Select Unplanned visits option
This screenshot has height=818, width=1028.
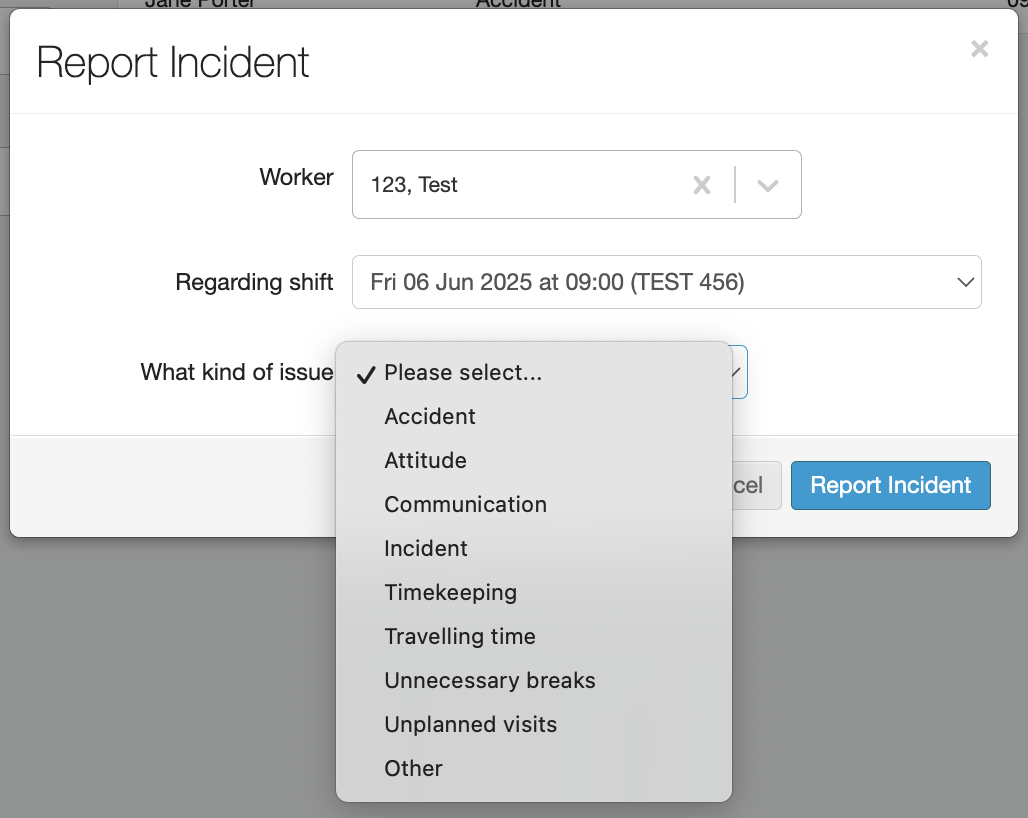point(470,725)
